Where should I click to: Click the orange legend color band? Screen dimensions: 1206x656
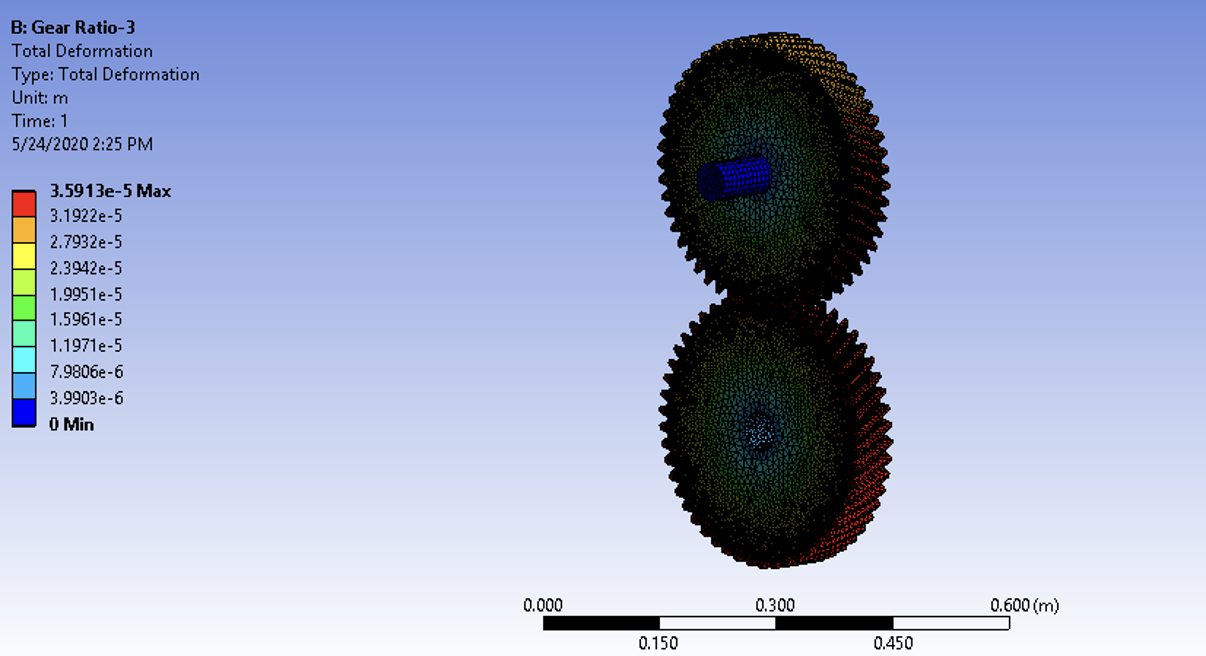click(x=24, y=229)
